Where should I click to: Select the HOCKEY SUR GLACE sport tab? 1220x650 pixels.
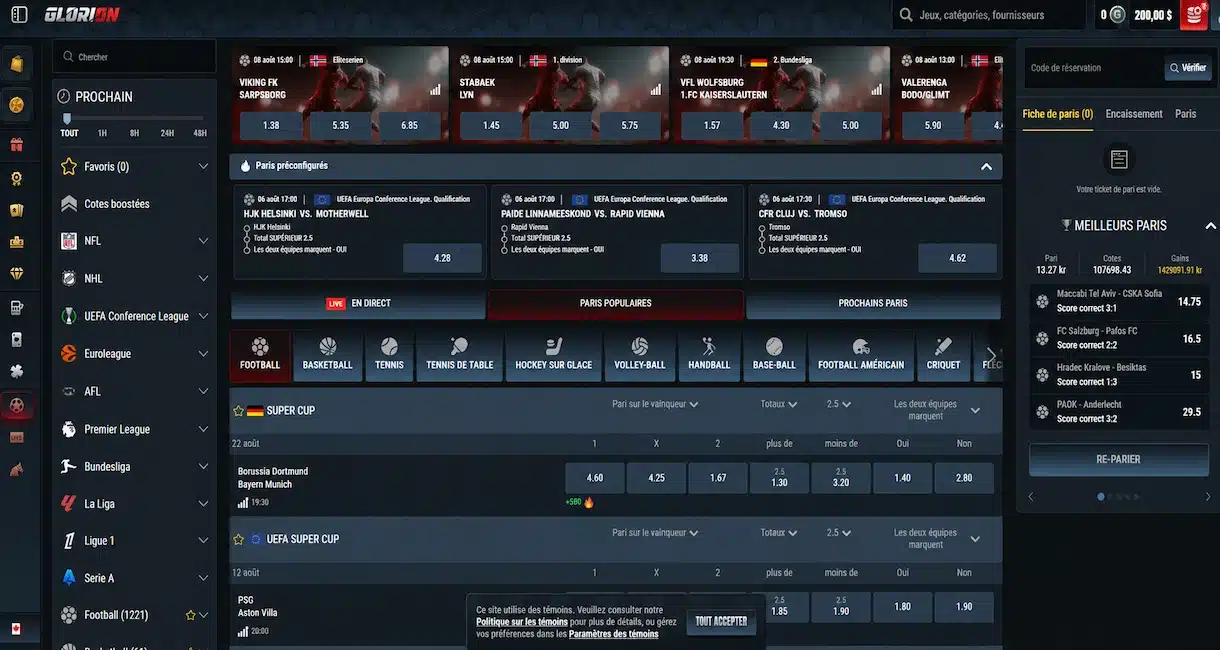tap(553, 355)
